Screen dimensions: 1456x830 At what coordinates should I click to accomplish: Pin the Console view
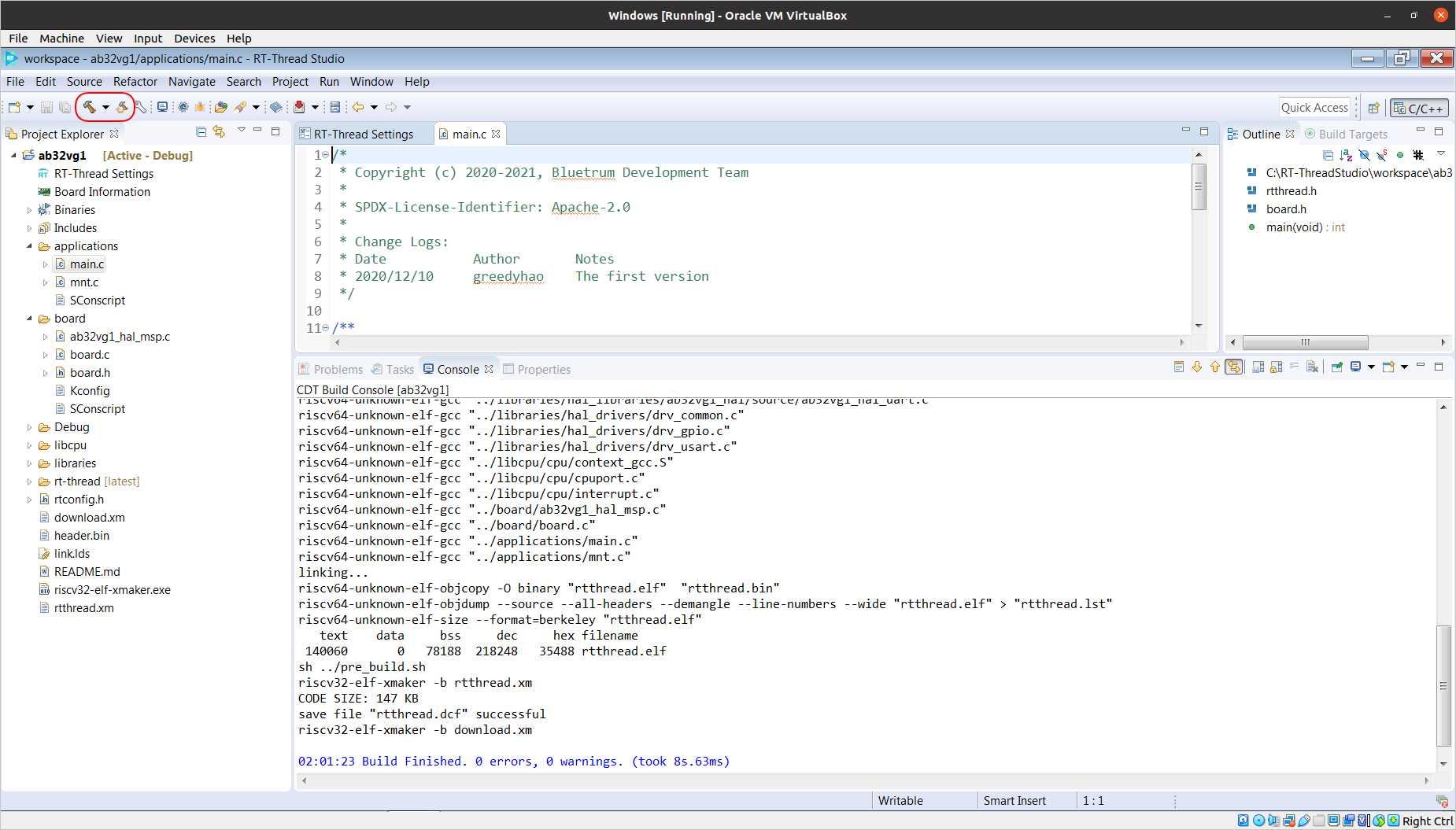tap(1337, 367)
